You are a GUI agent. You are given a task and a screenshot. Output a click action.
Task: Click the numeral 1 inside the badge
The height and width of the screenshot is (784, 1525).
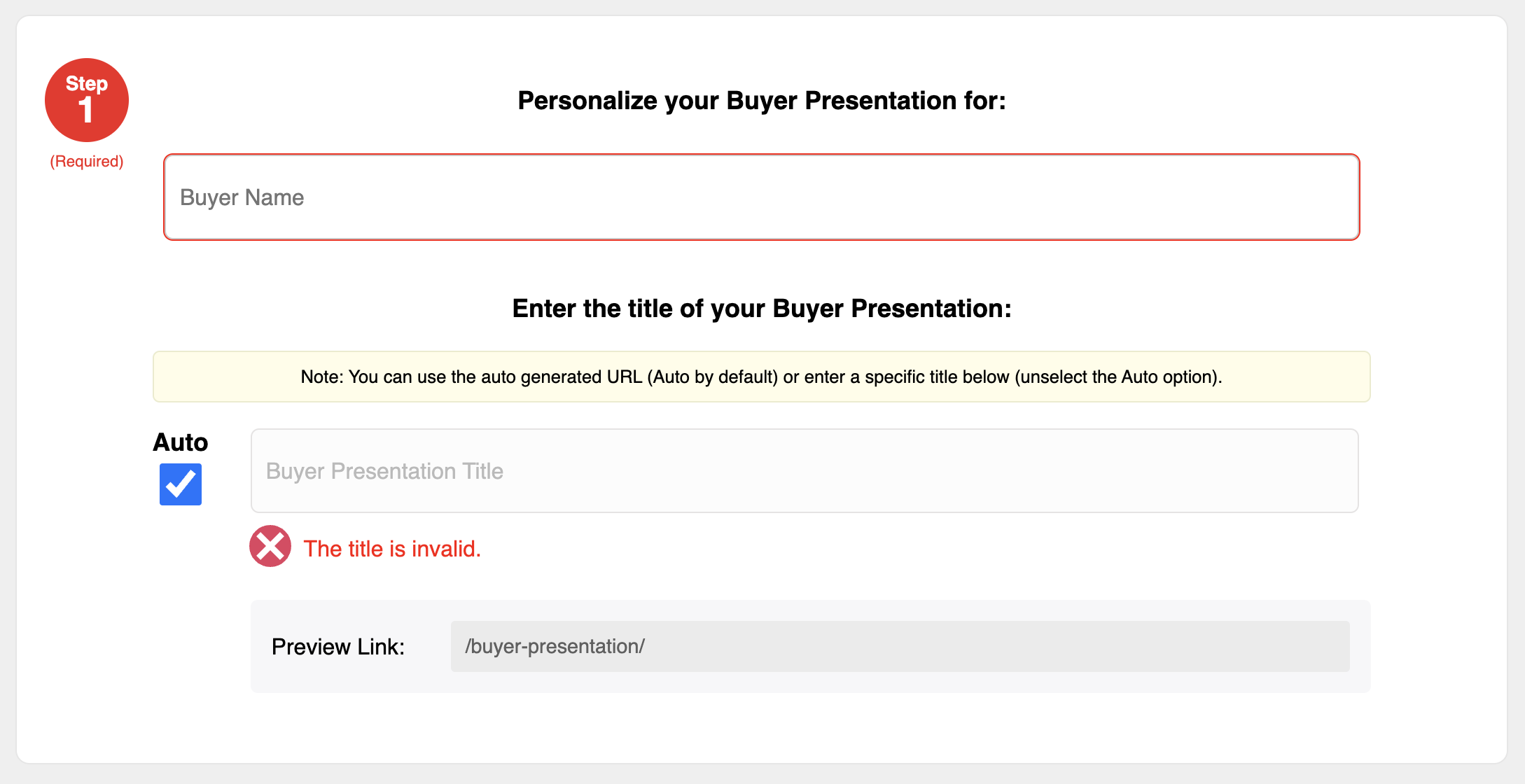click(85, 111)
